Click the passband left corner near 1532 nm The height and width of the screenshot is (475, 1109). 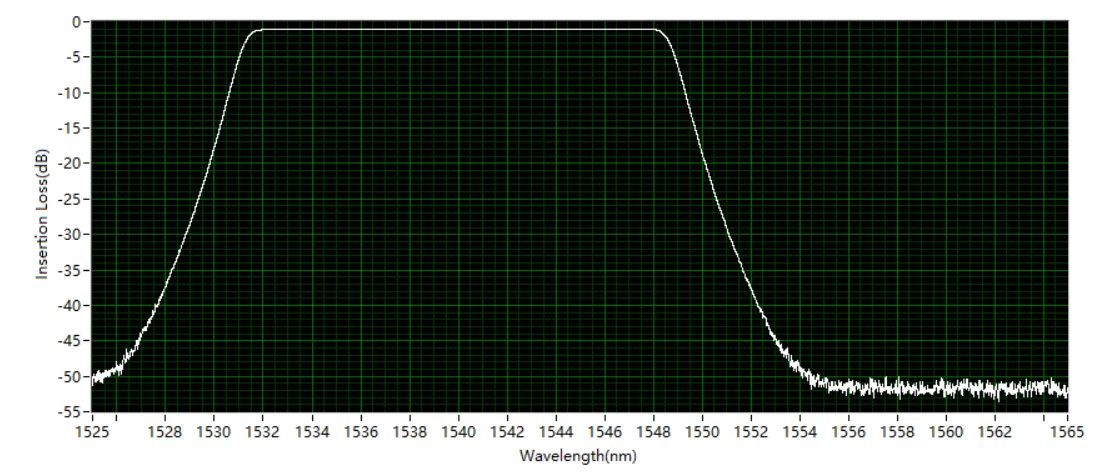point(259,30)
